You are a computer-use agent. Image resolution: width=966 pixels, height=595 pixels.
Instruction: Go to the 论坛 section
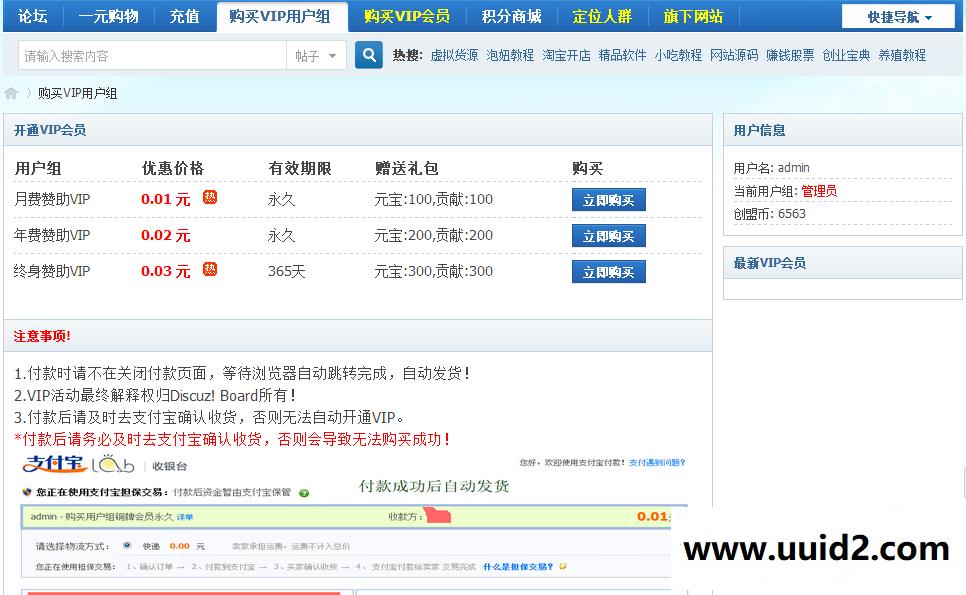tap(32, 16)
